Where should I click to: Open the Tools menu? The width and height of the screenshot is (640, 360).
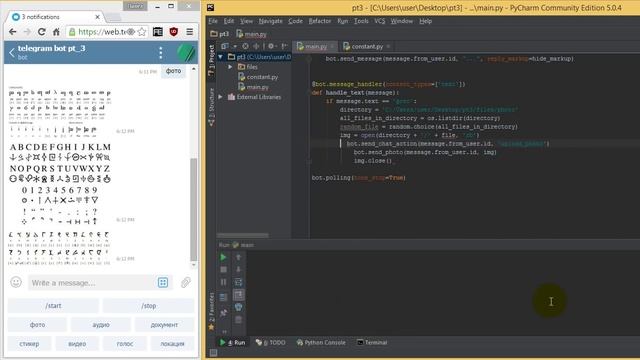click(361, 21)
